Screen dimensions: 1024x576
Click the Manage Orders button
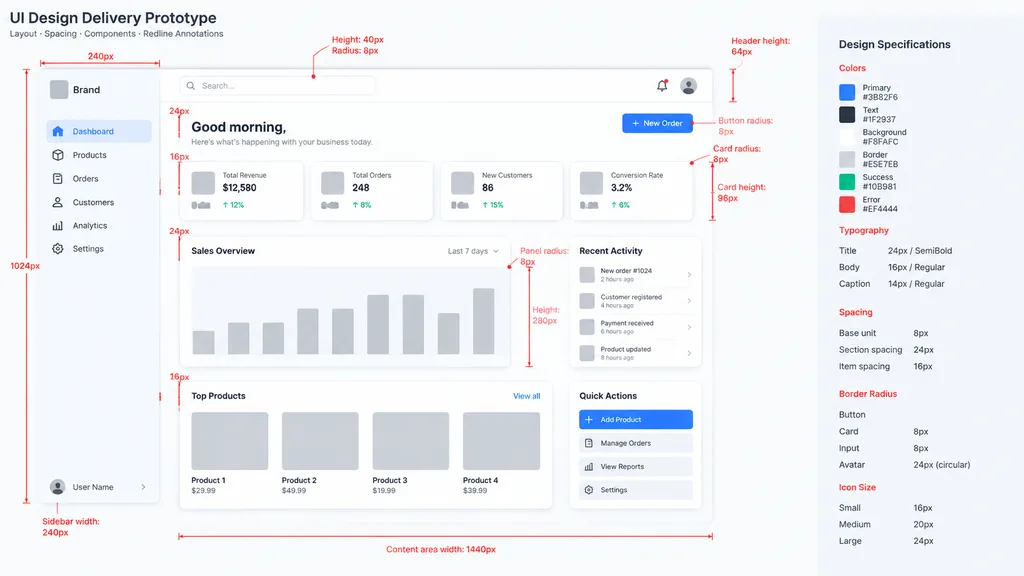[x=635, y=443]
